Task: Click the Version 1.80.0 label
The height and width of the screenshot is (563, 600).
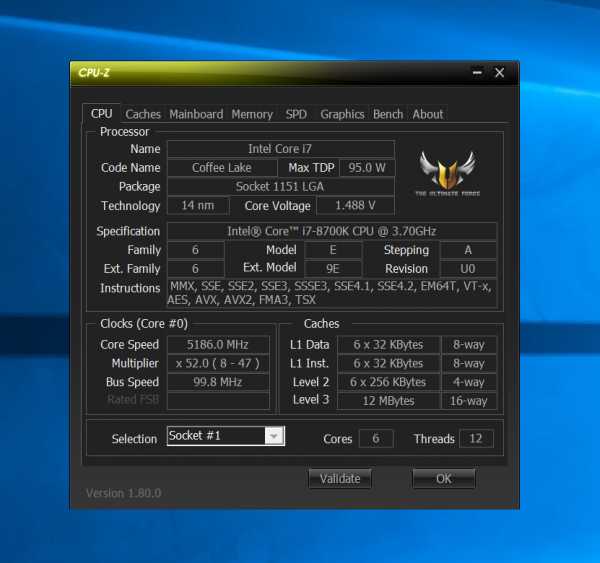Action: pyautogui.click(x=123, y=493)
